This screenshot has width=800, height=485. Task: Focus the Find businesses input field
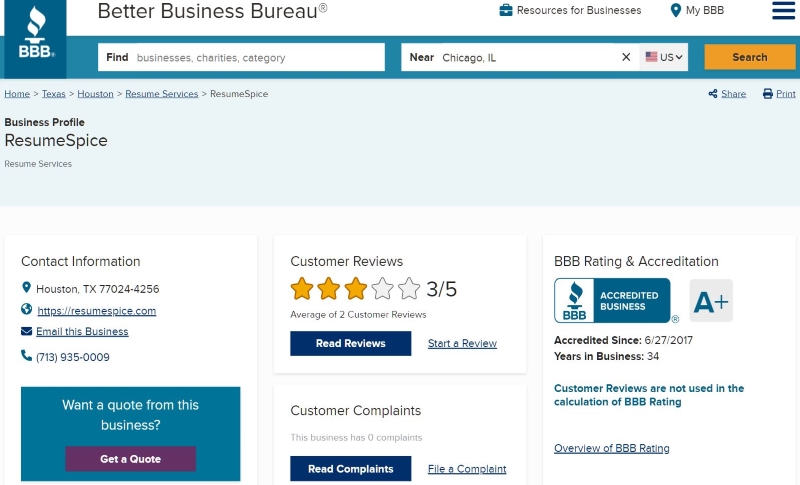[241, 57]
